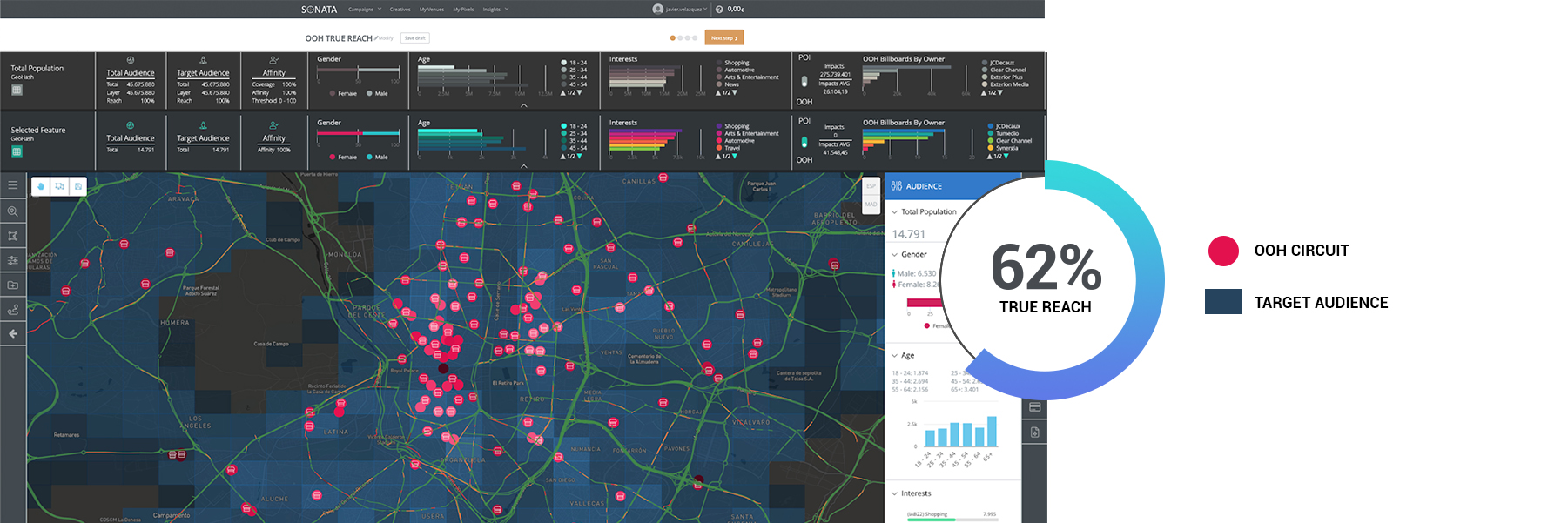Select the ESP map tab

click(x=871, y=186)
